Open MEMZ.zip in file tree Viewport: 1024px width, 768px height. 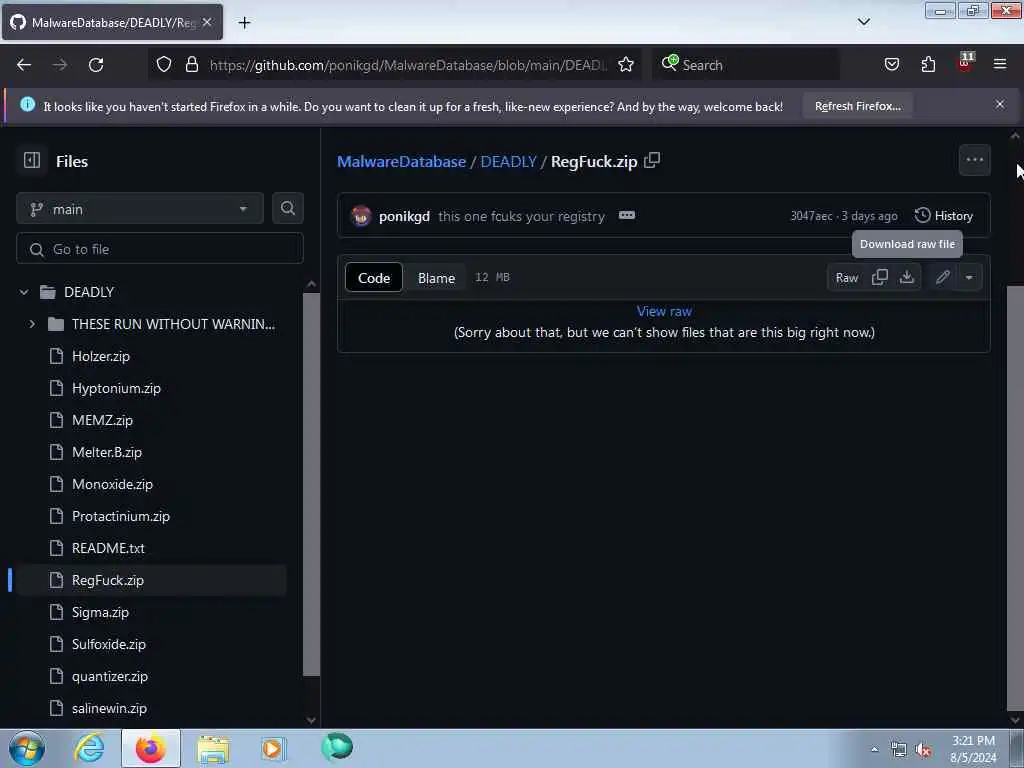[102, 420]
